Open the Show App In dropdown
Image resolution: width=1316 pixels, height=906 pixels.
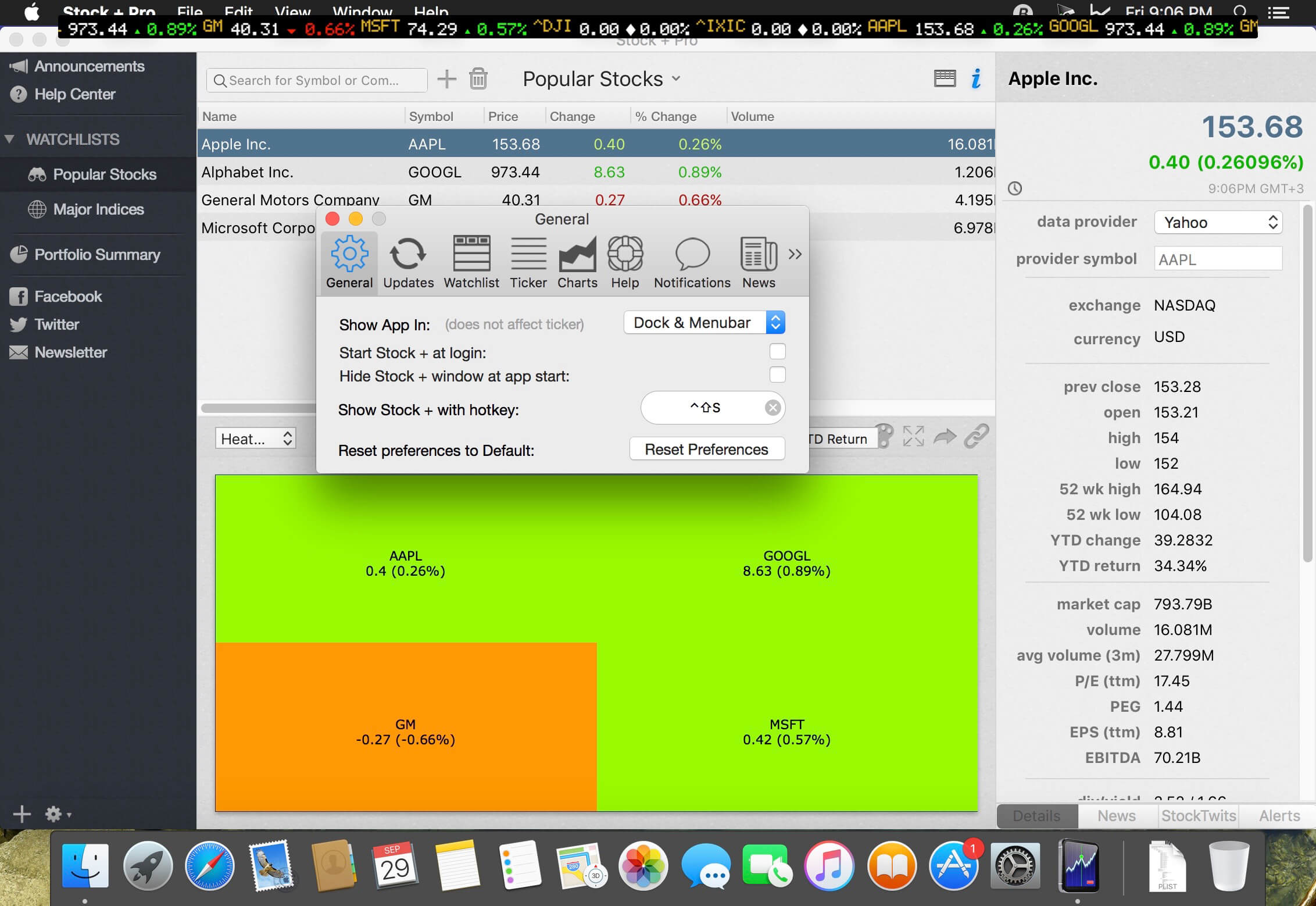pyautogui.click(x=704, y=323)
